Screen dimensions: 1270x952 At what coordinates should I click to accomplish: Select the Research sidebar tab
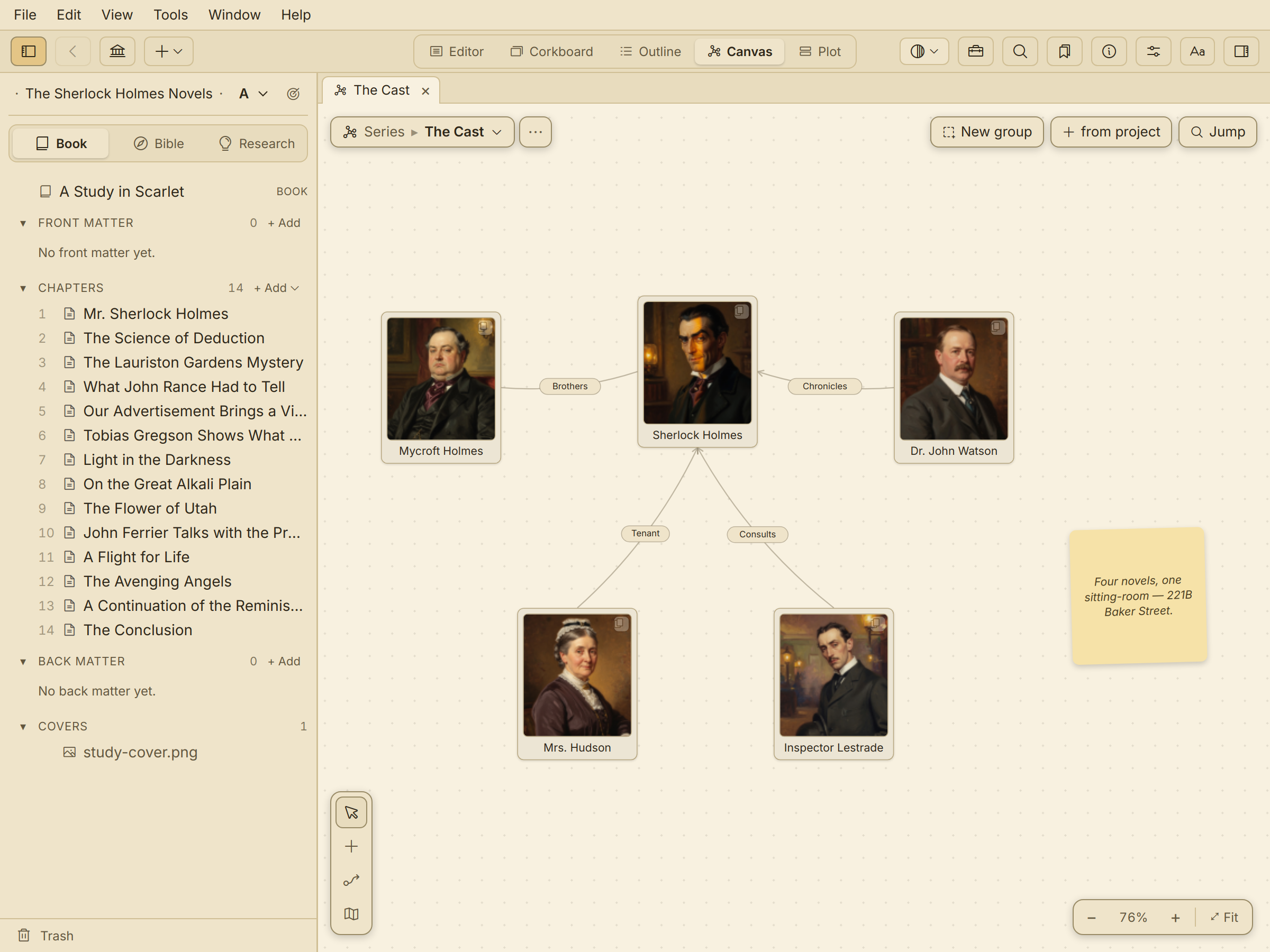point(257,143)
